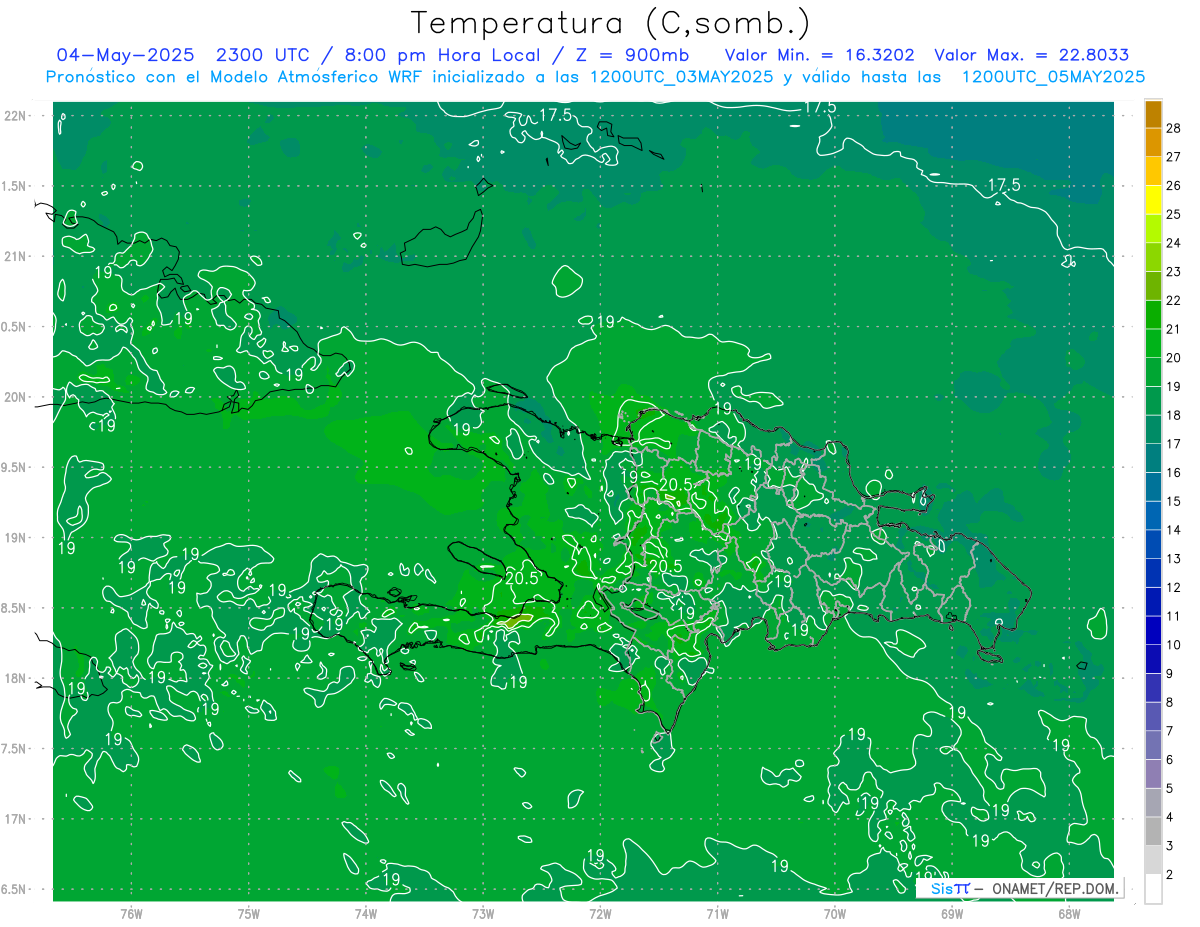
Task: Click the colorbar label "10"
Action: (x=1174, y=644)
